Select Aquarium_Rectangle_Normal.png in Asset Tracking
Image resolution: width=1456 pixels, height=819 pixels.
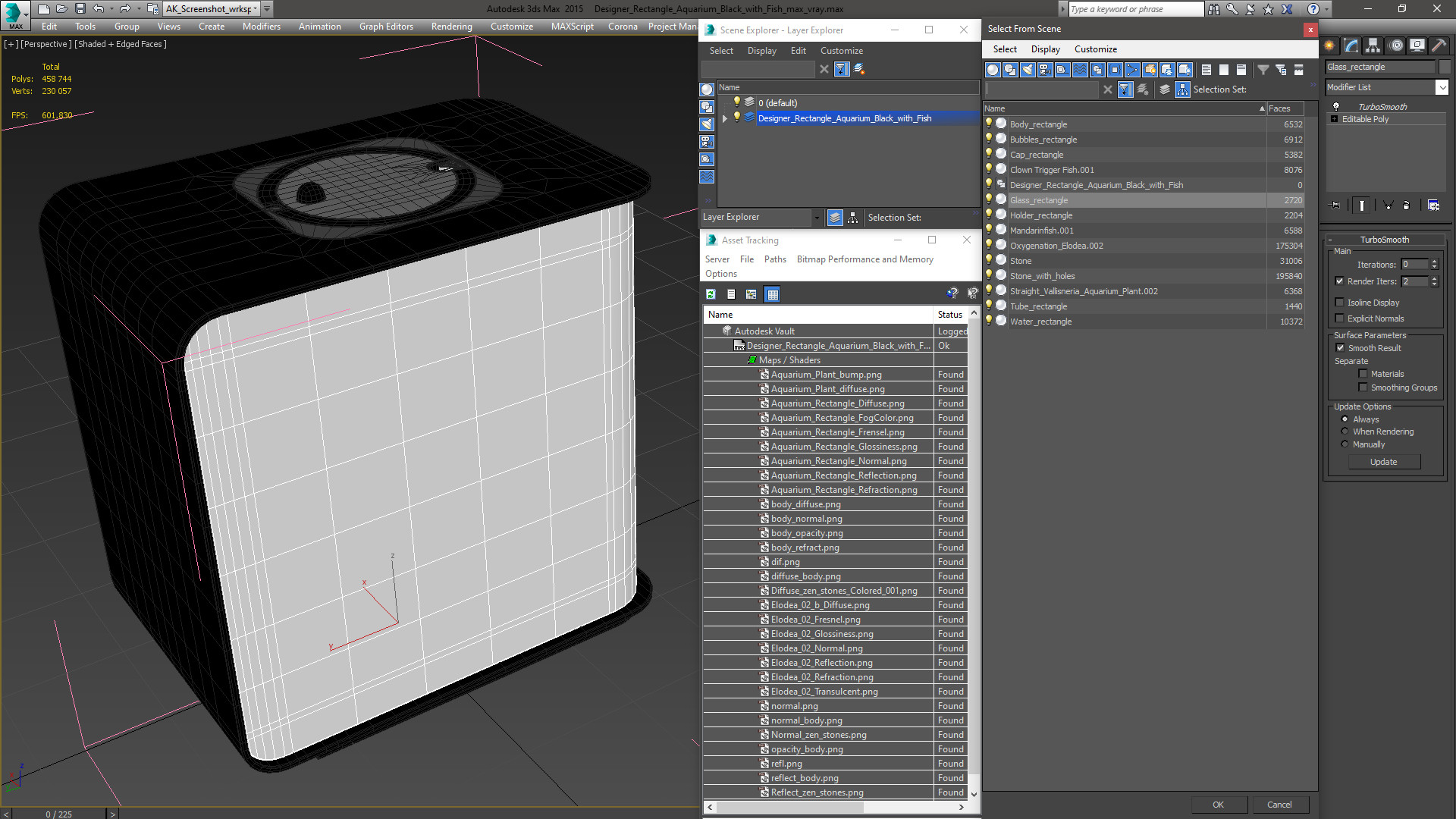[x=838, y=461]
